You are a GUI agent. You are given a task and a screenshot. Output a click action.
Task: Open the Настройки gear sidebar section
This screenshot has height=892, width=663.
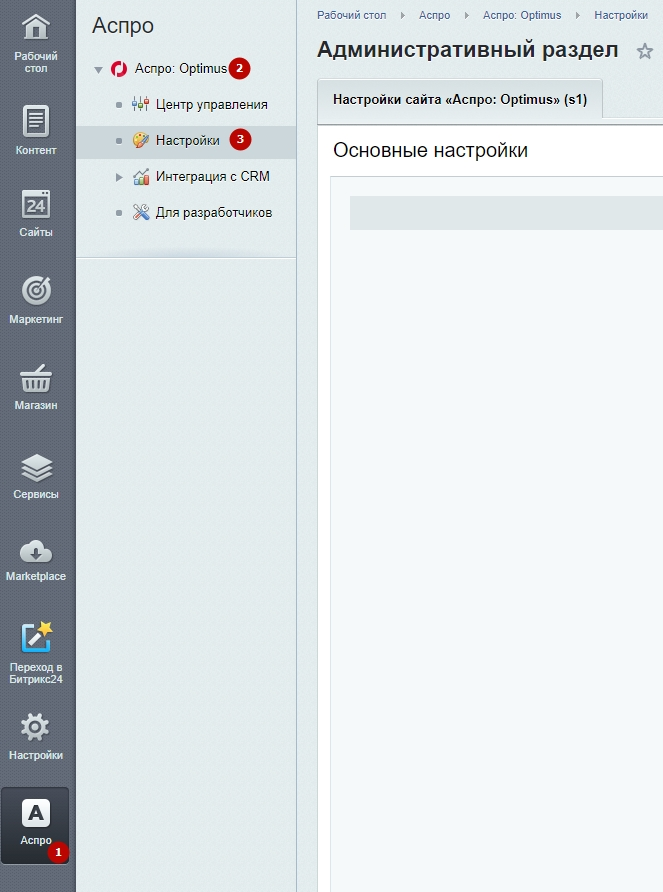(x=36, y=737)
